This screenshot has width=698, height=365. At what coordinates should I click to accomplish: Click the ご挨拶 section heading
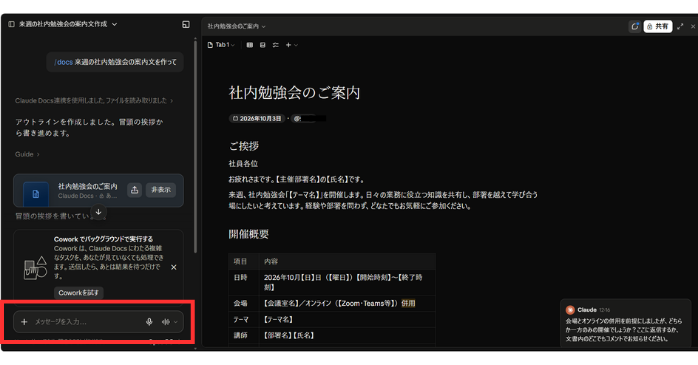[x=243, y=146]
